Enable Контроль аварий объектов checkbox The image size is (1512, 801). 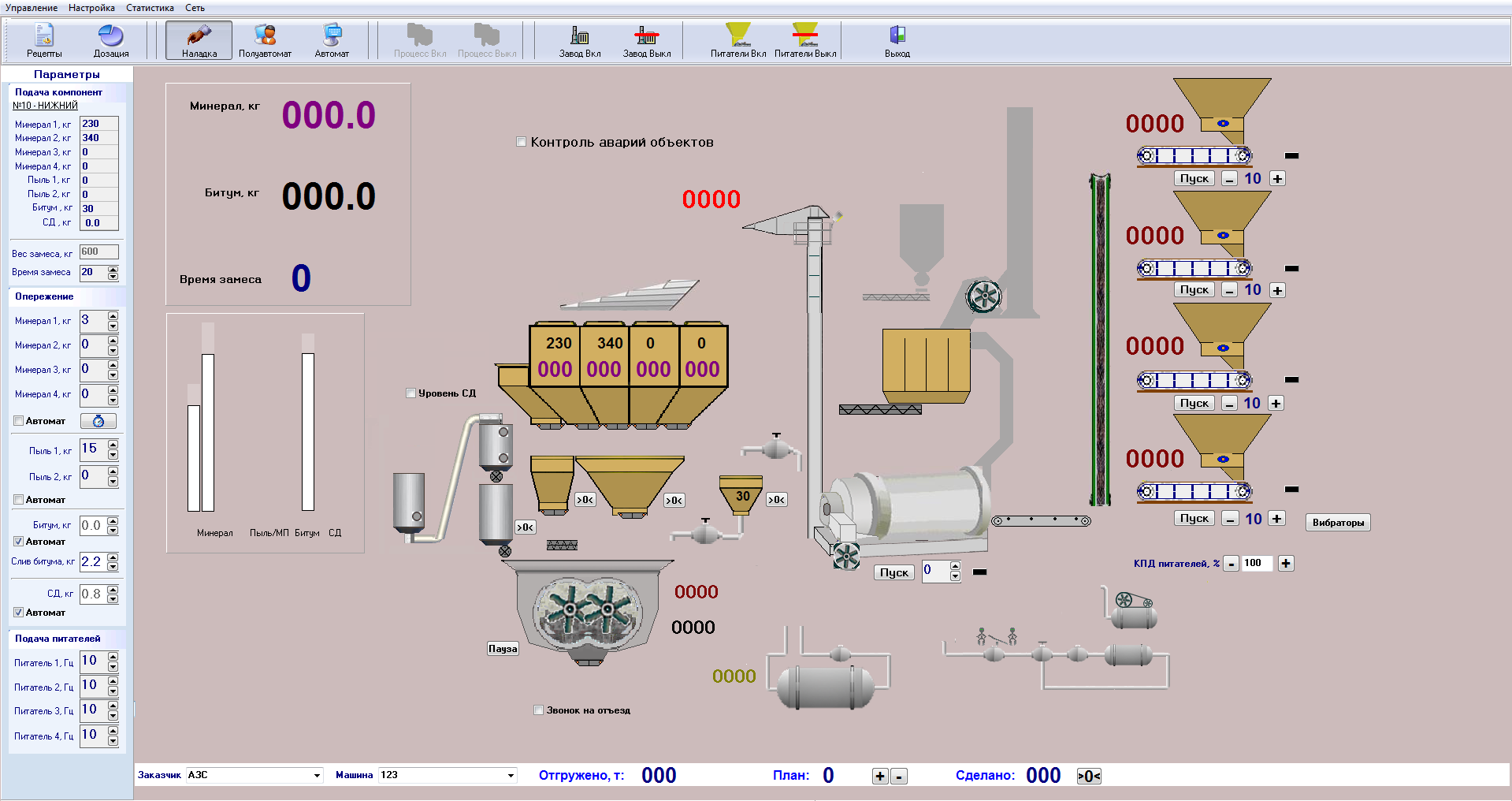pos(521,142)
